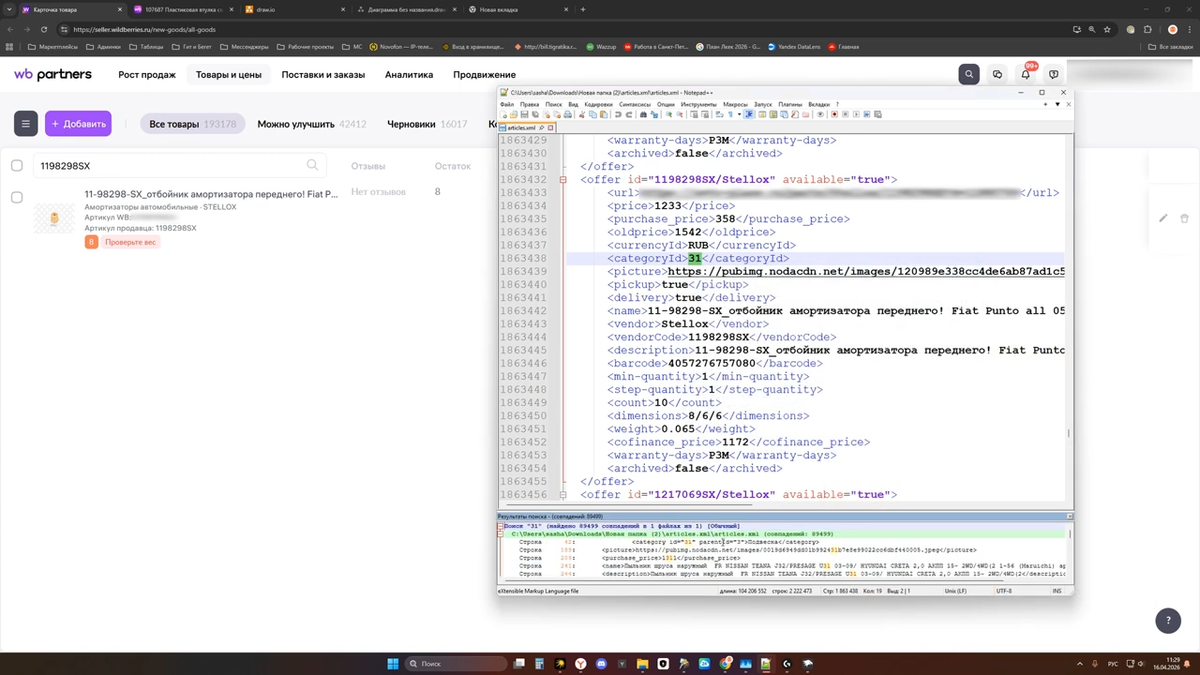The width and height of the screenshot is (1200, 675).
Task: Select the Можно улучшить filter tab
Action: (311, 124)
